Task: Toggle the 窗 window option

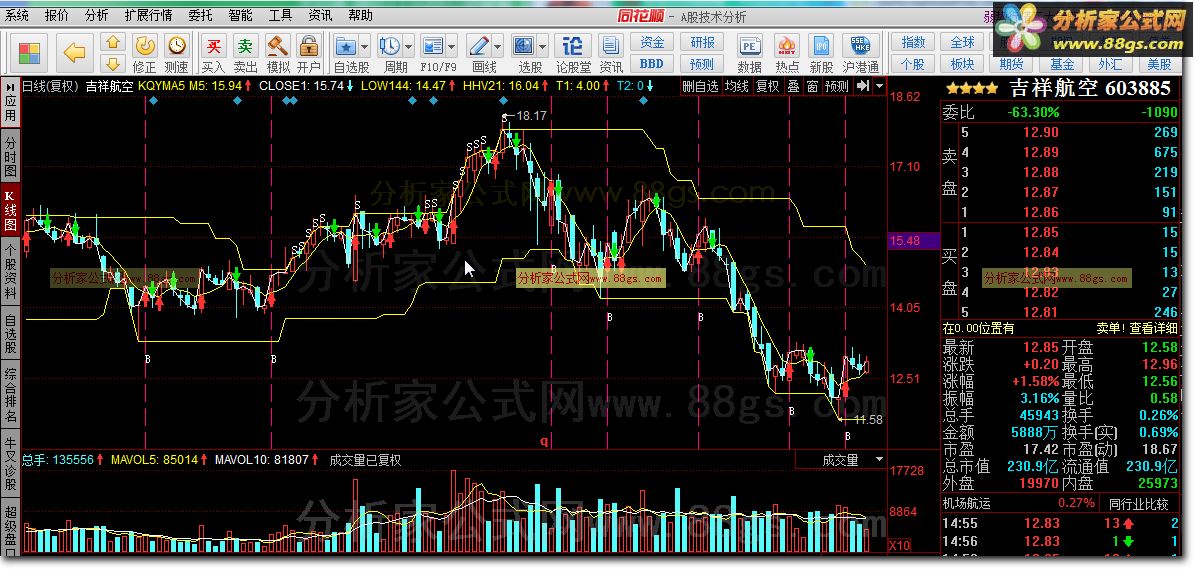Action: point(813,86)
